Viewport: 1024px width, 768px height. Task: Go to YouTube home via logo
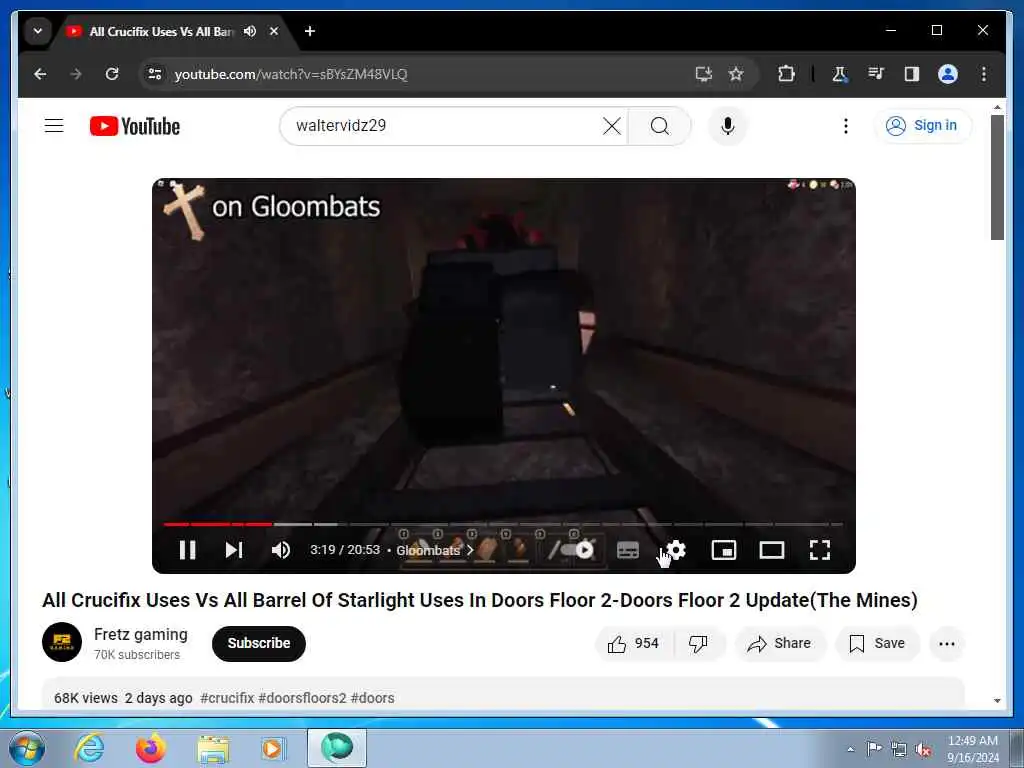point(135,126)
